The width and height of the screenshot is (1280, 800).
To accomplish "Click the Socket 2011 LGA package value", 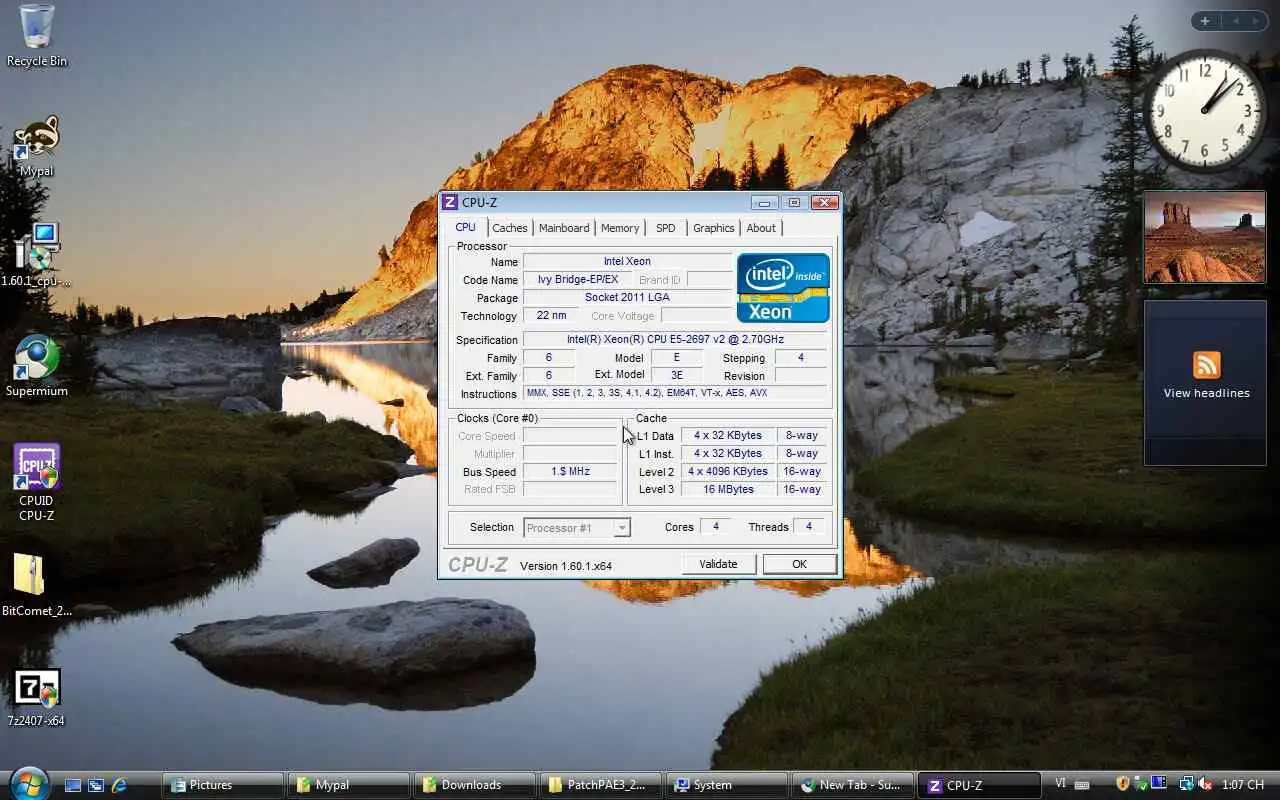I will point(627,298).
